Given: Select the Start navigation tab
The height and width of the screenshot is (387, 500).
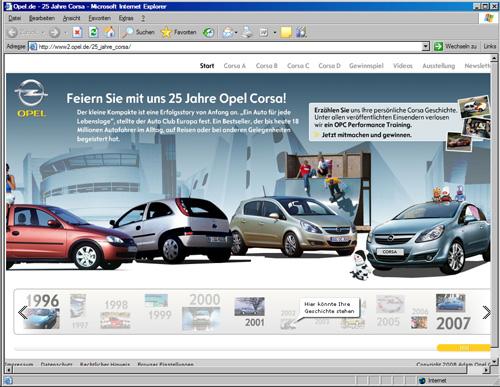Looking at the screenshot, I should 207,66.
